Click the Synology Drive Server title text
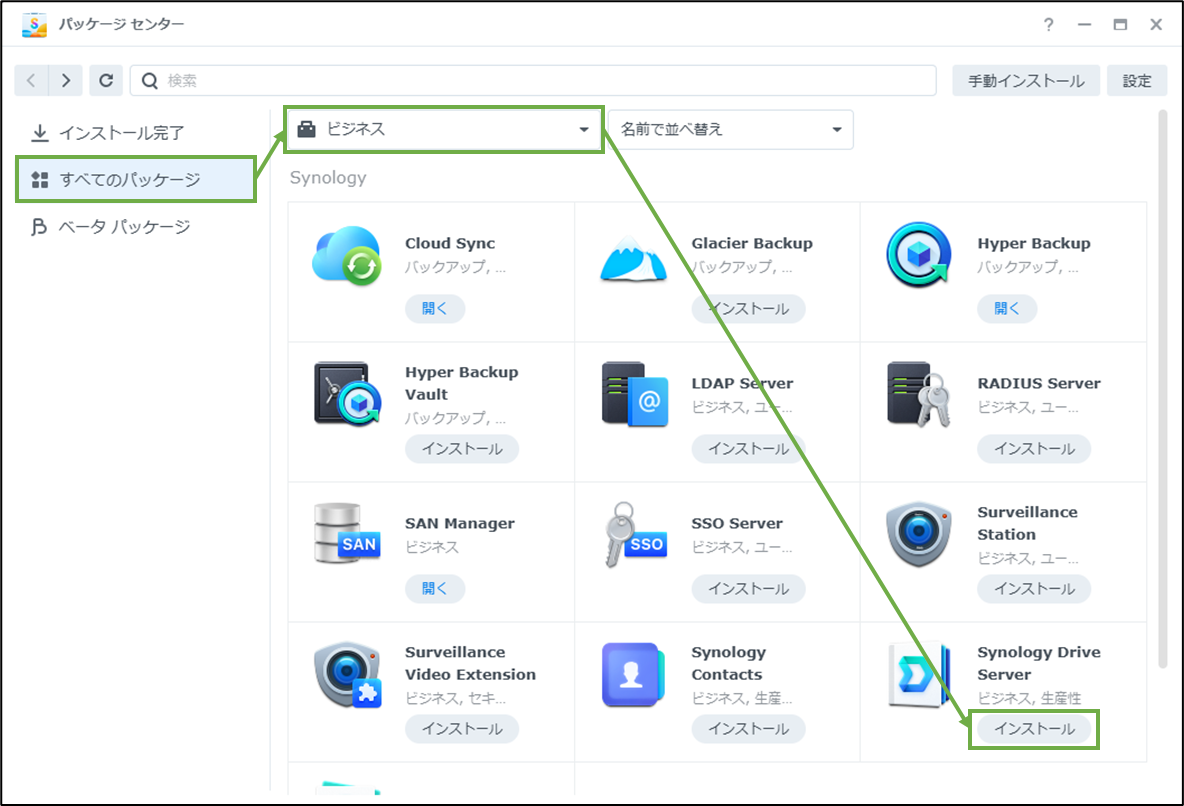The height and width of the screenshot is (806, 1184). point(1039,663)
